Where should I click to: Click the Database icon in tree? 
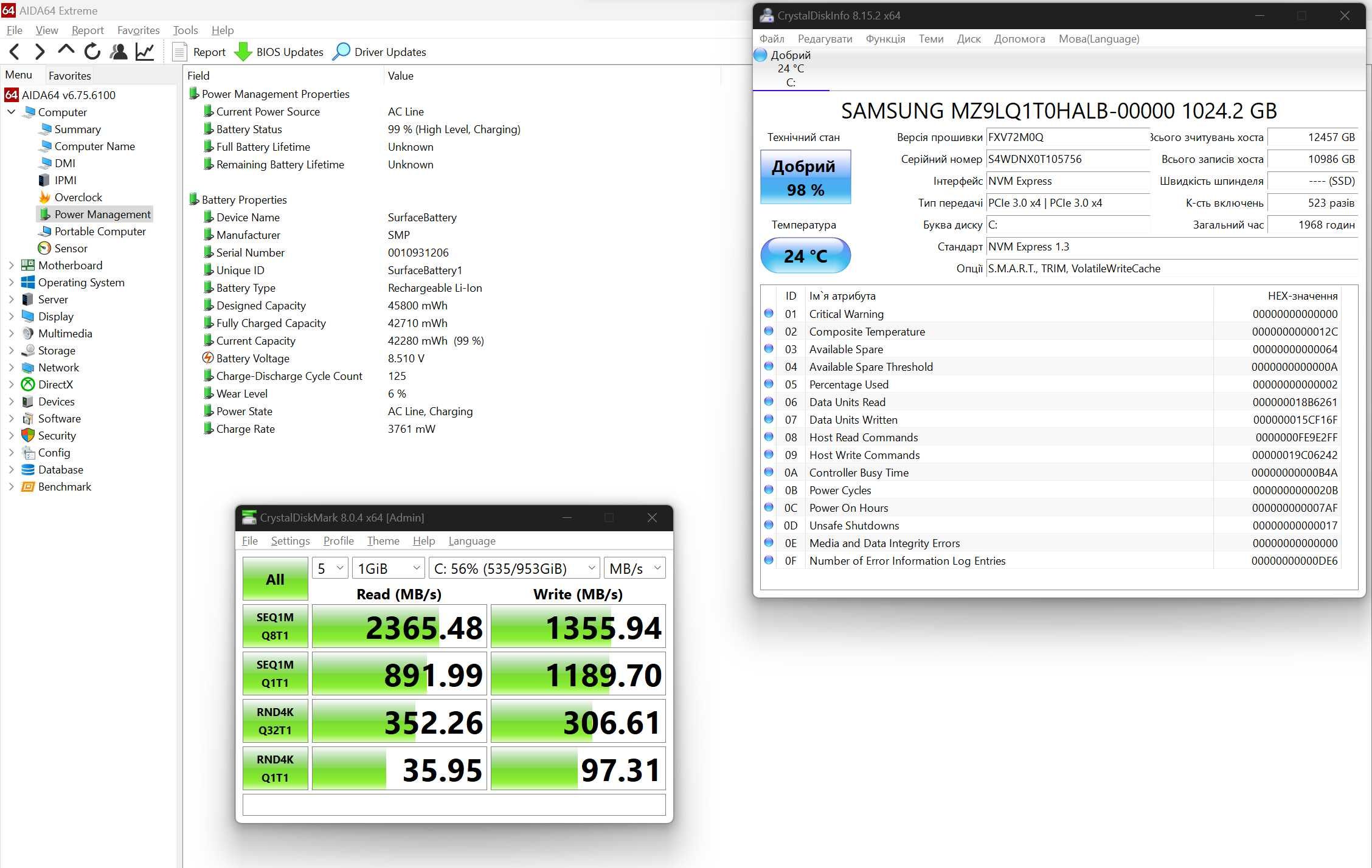pos(28,470)
